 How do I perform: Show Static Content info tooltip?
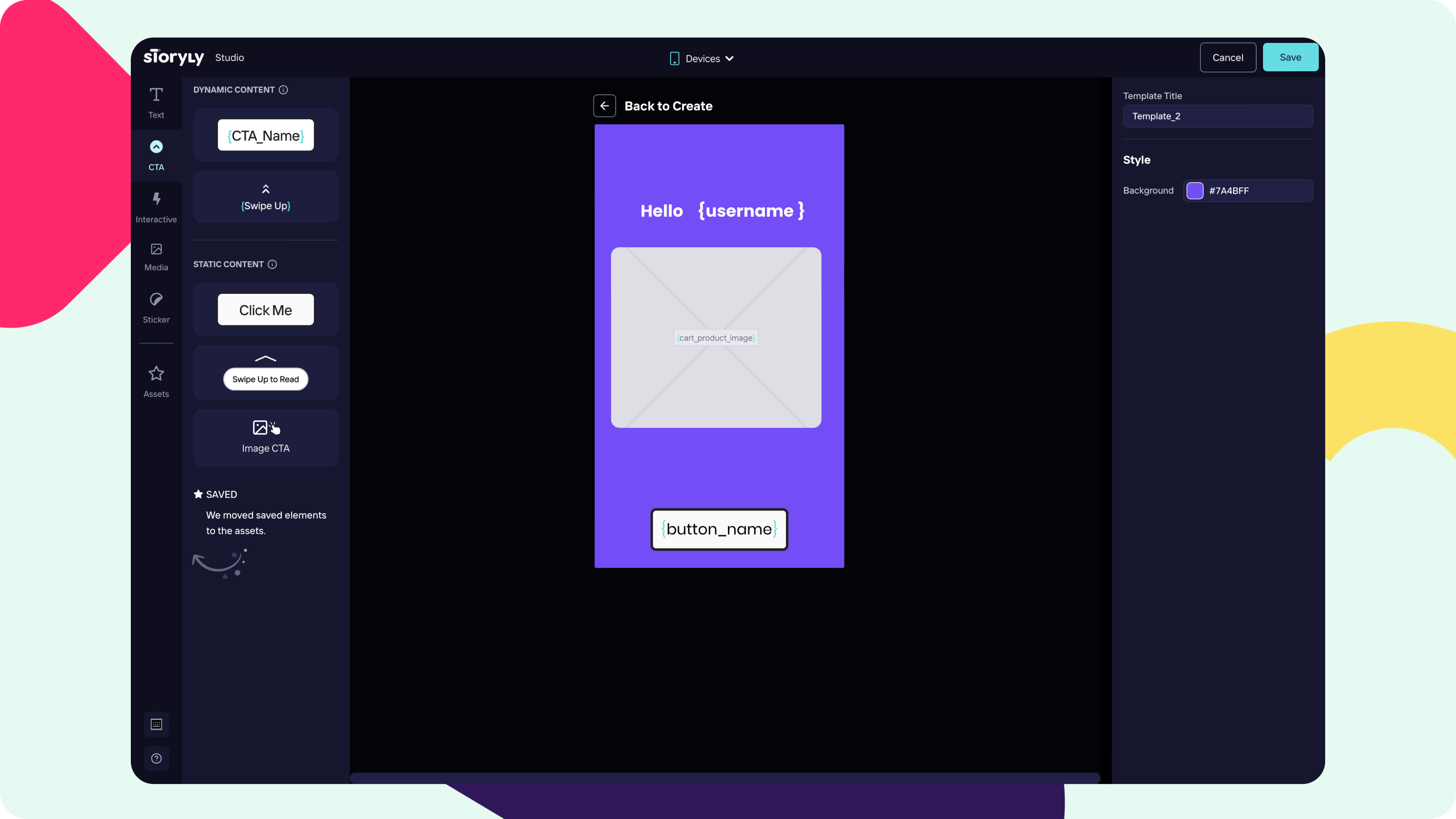tap(273, 264)
